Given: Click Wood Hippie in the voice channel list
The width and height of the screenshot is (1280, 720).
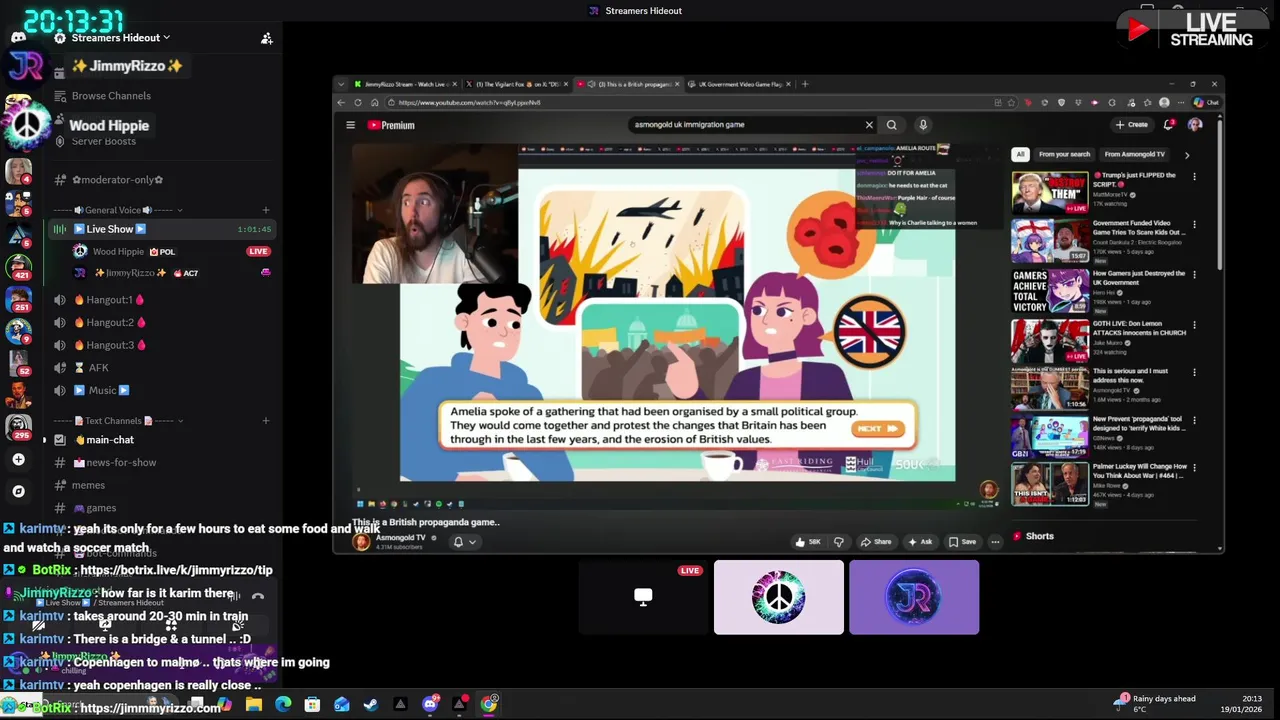Looking at the screenshot, I should coord(118,252).
